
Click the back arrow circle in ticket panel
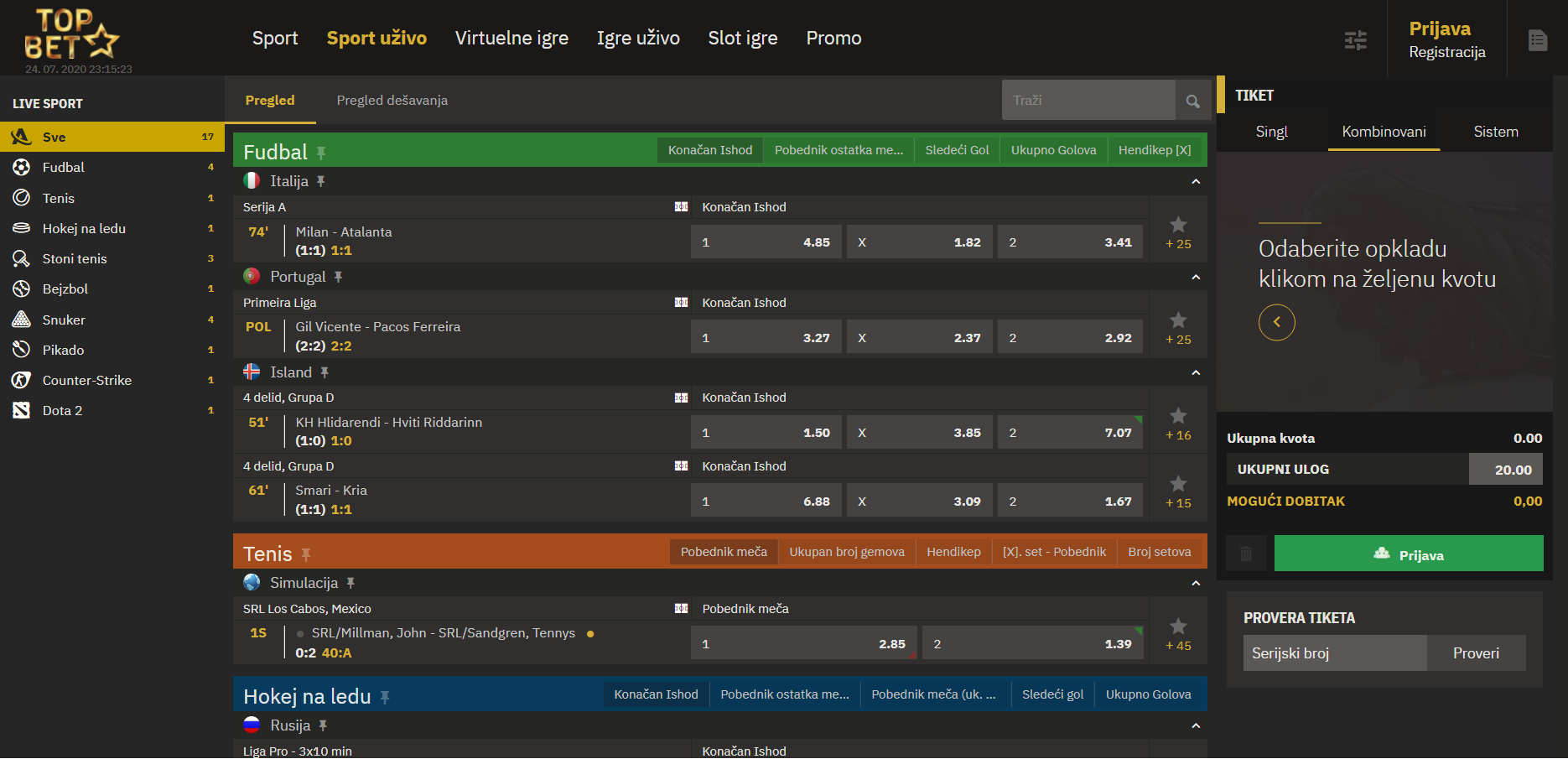[x=1276, y=322]
